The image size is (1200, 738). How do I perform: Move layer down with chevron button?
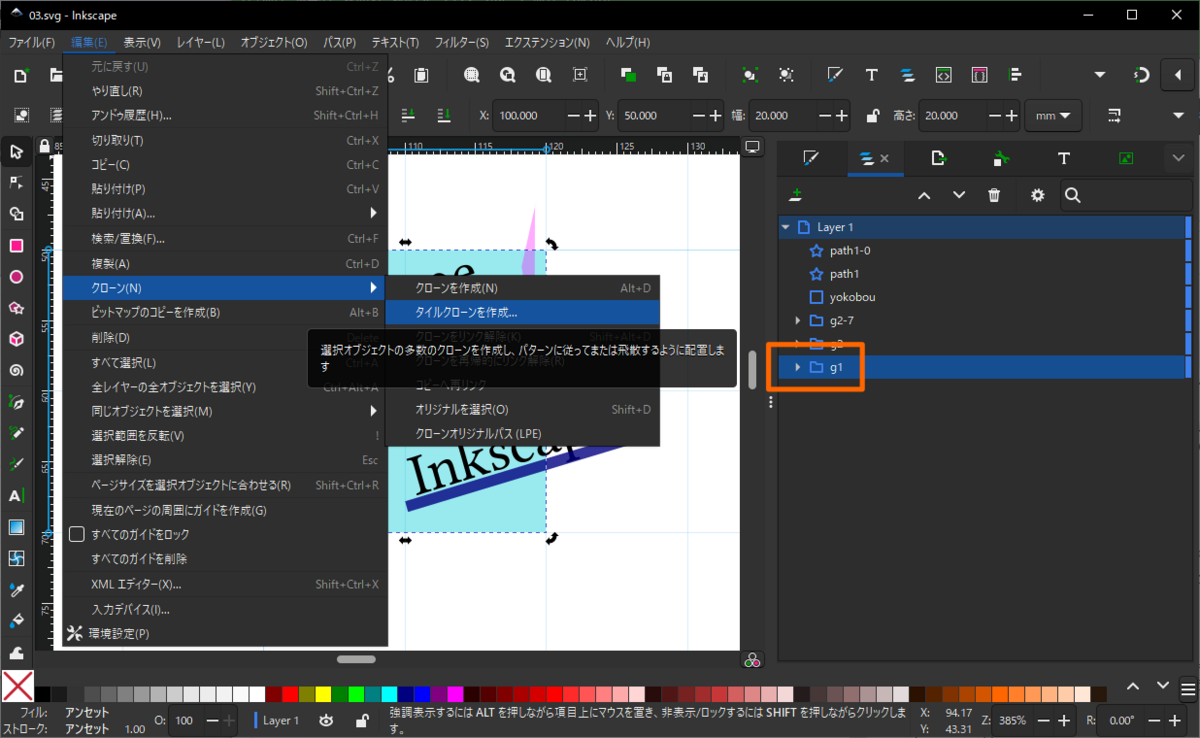959,195
